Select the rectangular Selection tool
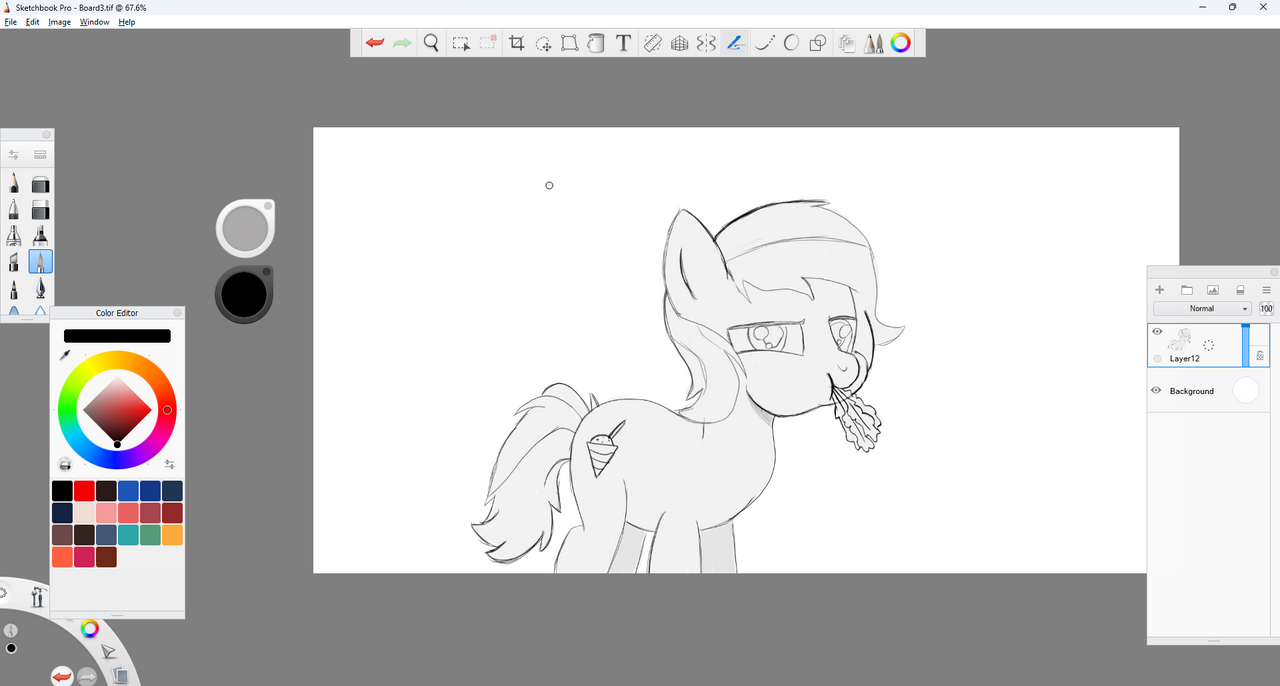The image size is (1280, 686). coord(461,43)
